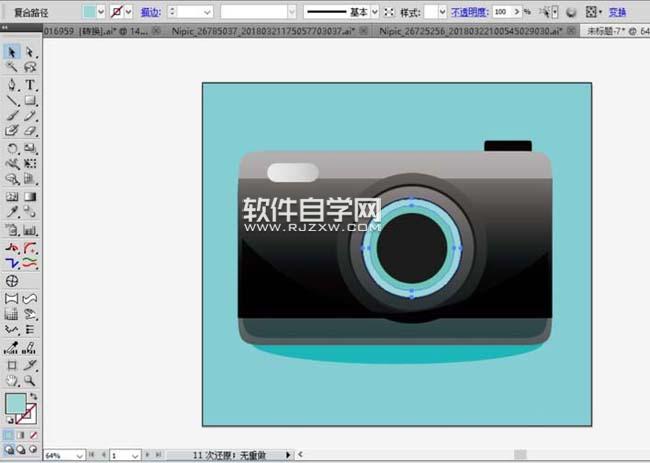Switch to Draw Behind mode

[21, 449]
